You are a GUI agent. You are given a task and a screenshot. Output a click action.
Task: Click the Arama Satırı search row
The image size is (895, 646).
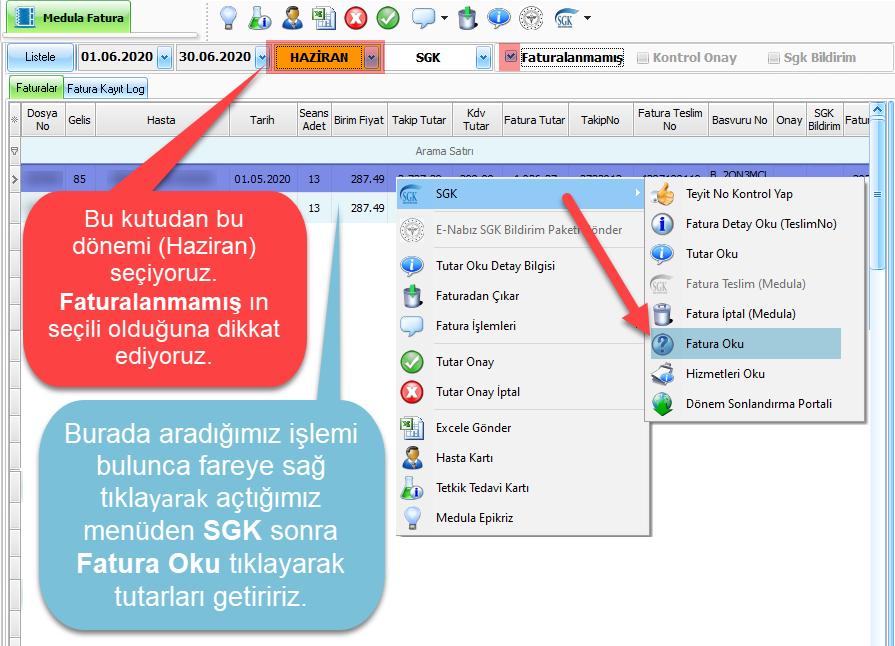[445, 151]
